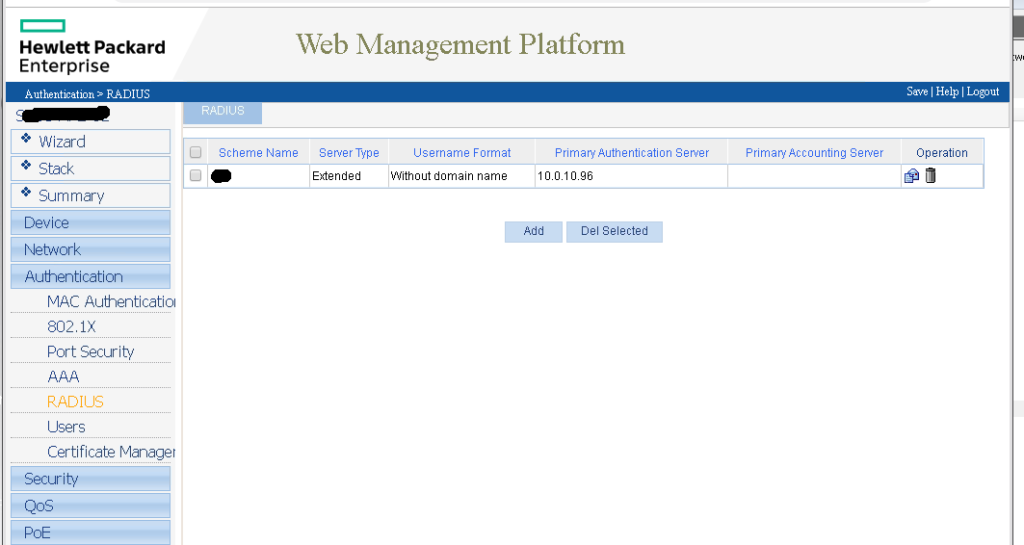The width and height of the screenshot is (1024, 545).
Task: Expand the Network menu section
Action: [x=90, y=250]
